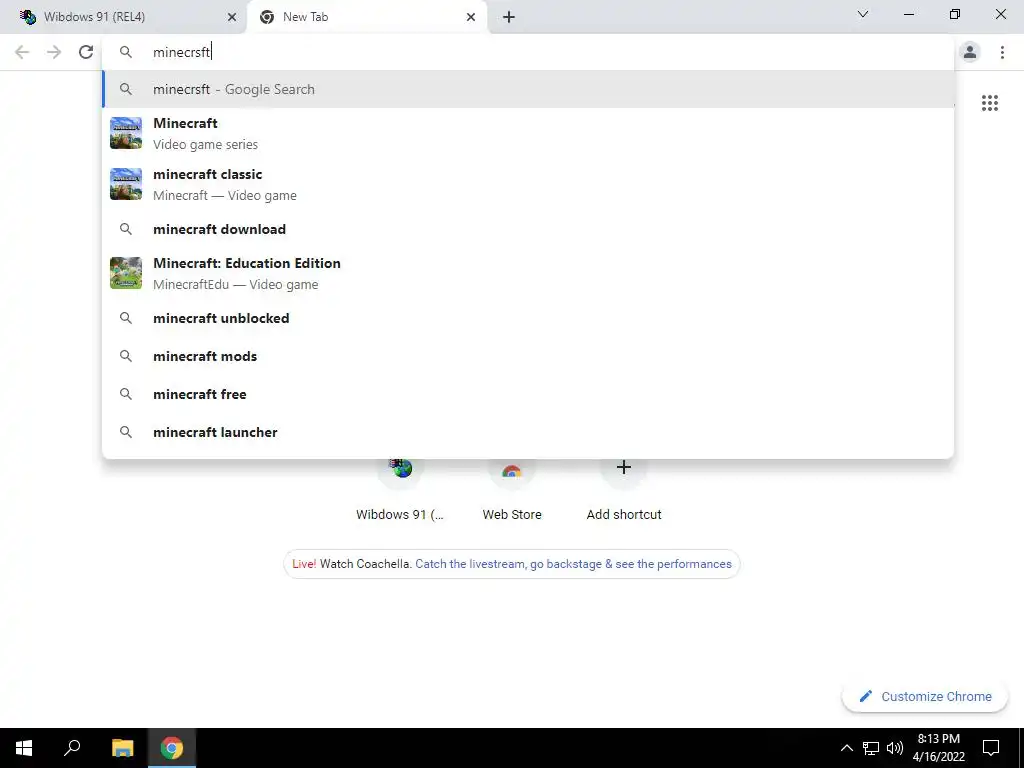Open a new tab with plus button
The width and height of the screenshot is (1024, 768).
point(509,18)
